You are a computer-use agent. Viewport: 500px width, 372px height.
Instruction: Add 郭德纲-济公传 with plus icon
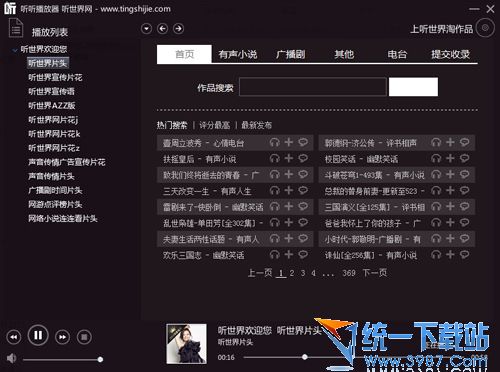point(450,142)
